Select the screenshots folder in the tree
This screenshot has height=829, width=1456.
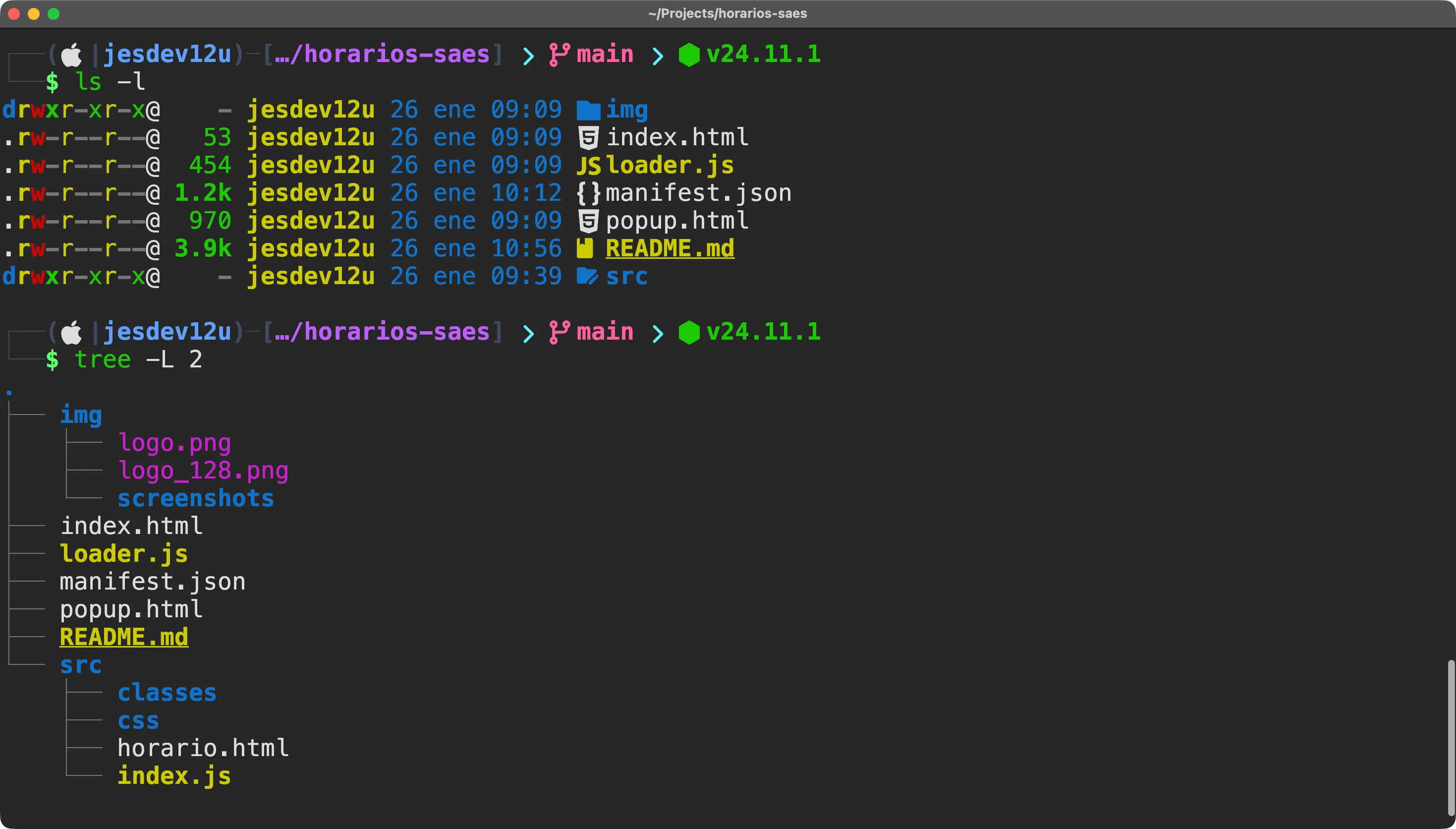[x=195, y=498]
